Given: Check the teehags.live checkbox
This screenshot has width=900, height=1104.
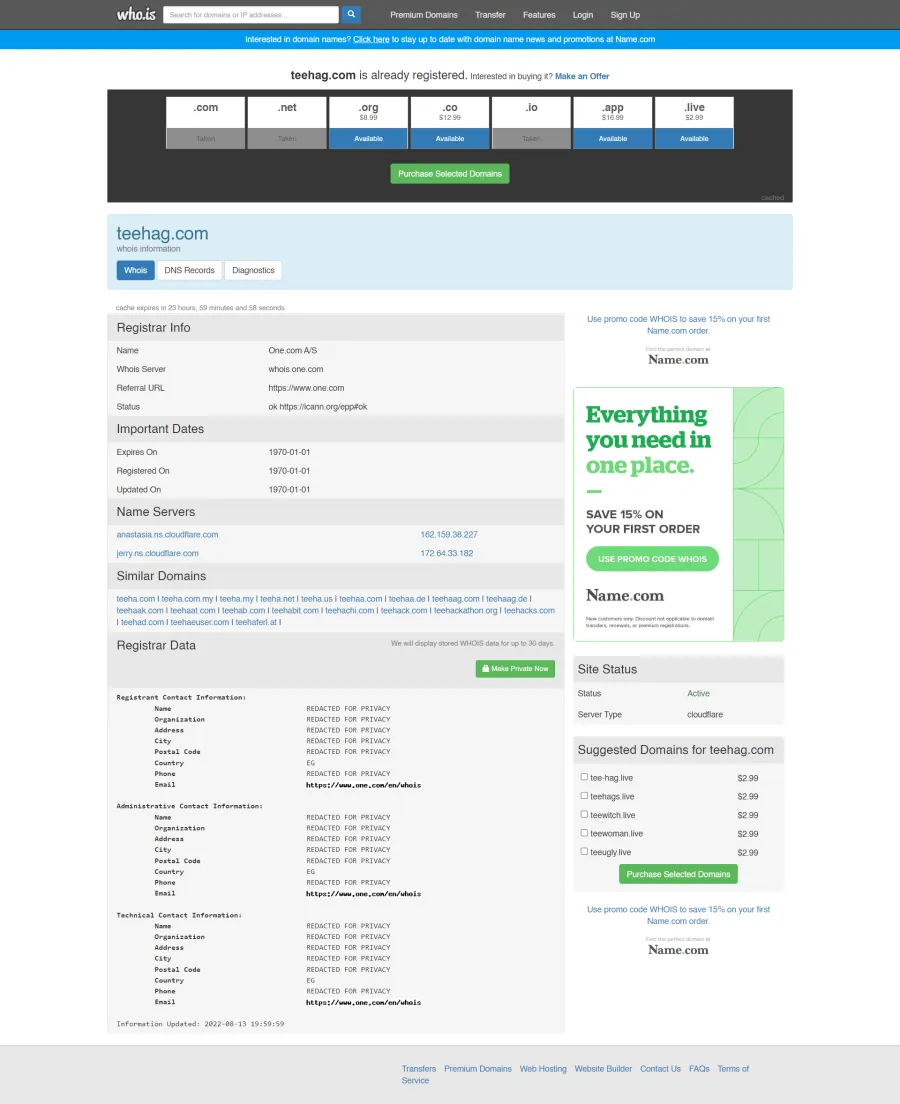Looking at the screenshot, I should pos(584,796).
